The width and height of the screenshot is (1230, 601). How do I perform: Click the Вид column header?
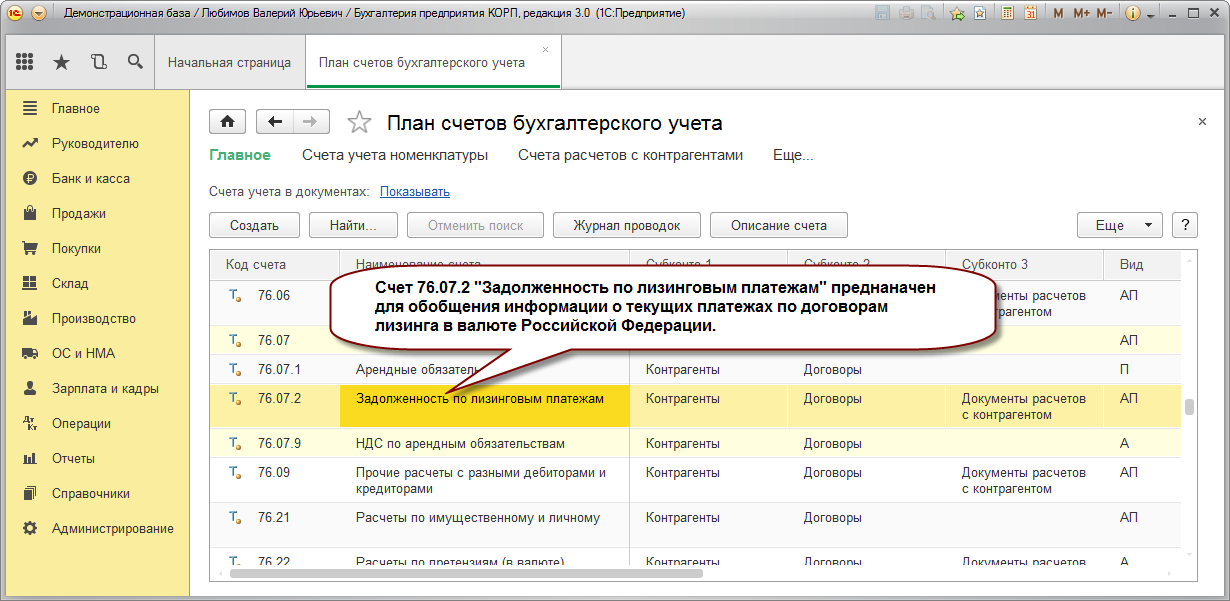pos(1142,265)
